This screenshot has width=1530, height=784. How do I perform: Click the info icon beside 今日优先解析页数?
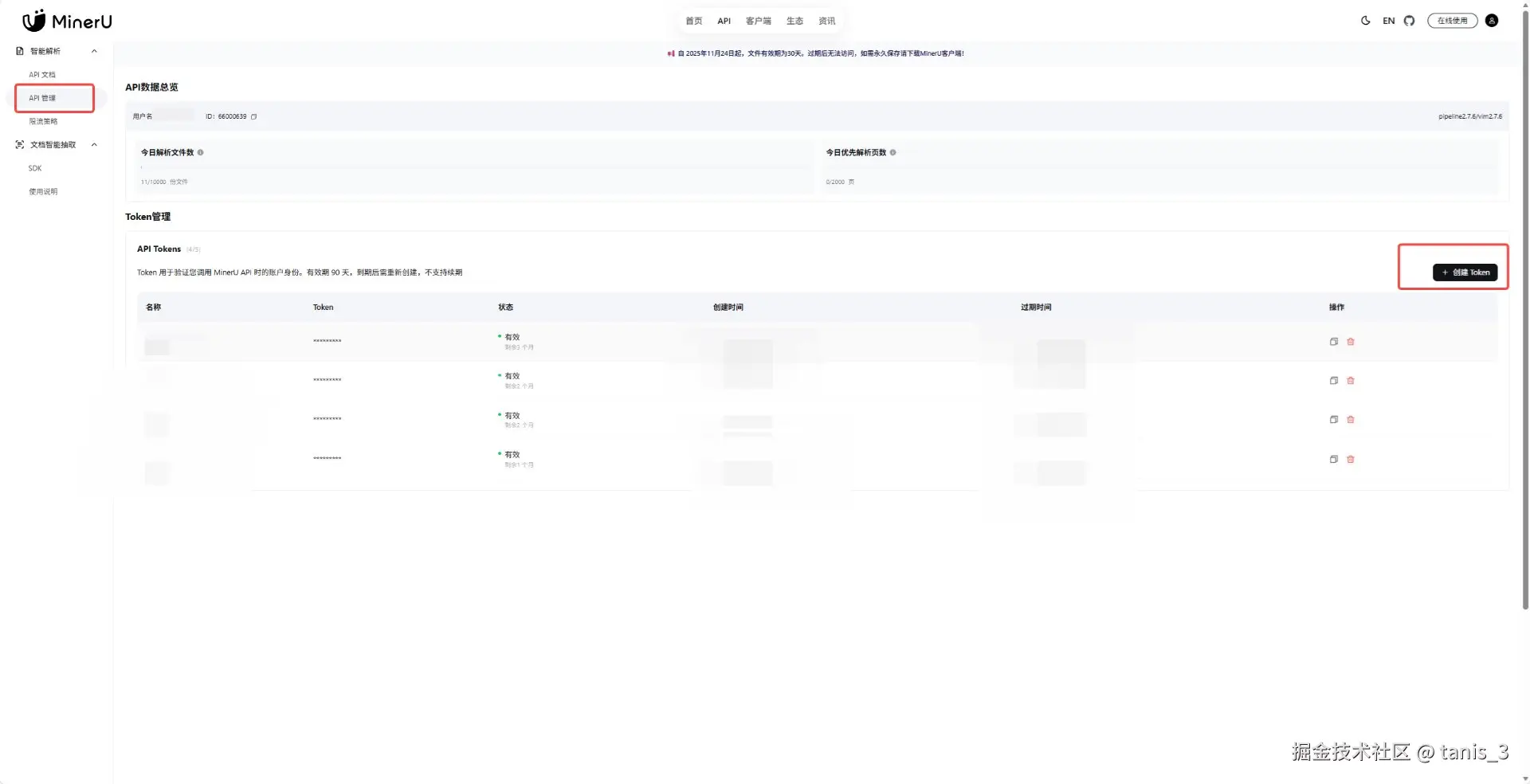[x=892, y=152]
